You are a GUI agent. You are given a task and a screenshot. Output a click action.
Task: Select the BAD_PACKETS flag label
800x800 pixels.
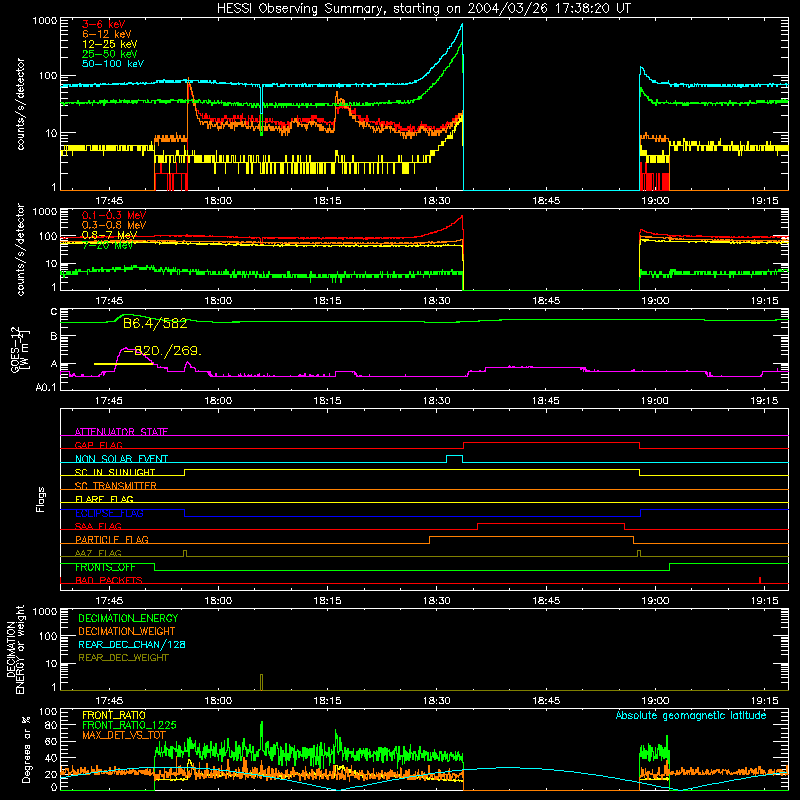point(109,580)
